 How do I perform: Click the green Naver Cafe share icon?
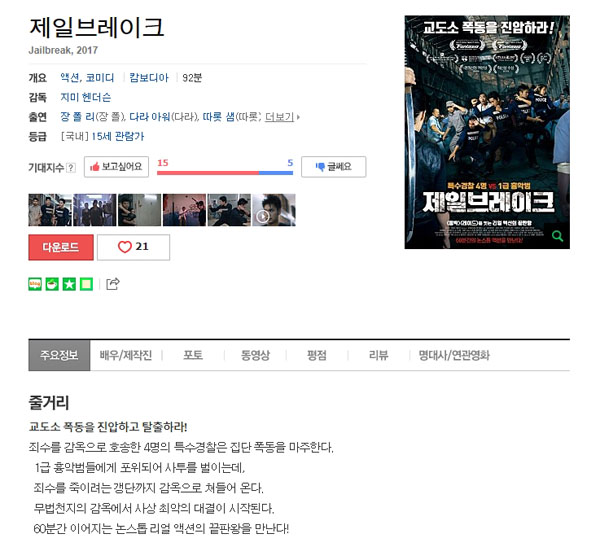[x=52, y=284]
